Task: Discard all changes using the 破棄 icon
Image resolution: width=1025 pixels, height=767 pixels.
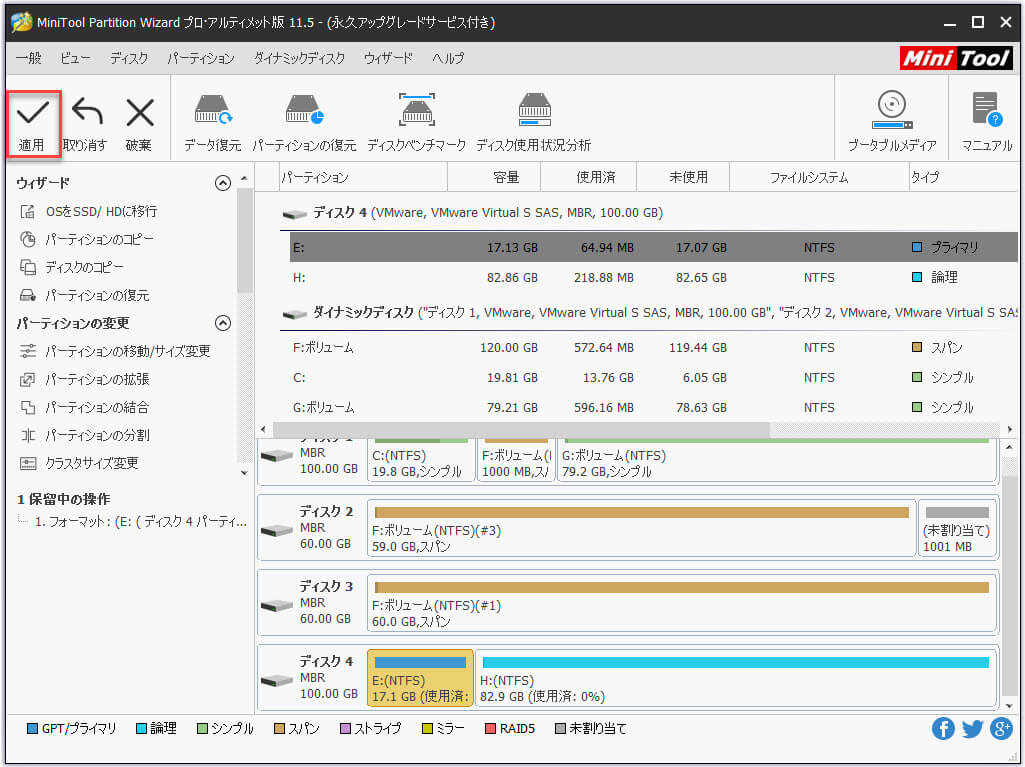Action: 140,120
